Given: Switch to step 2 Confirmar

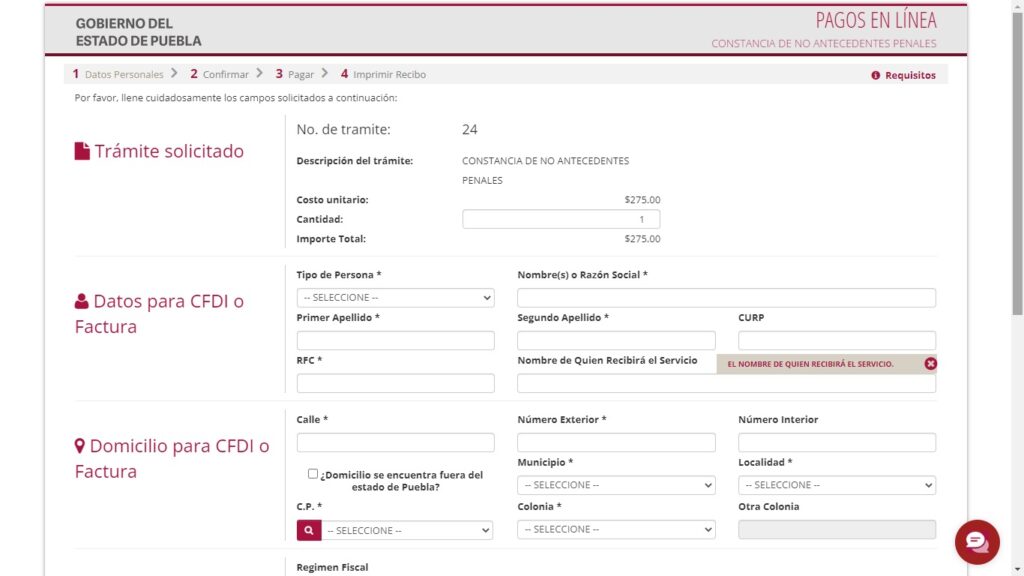Looking at the screenshot, I should (x=221, y=74).
